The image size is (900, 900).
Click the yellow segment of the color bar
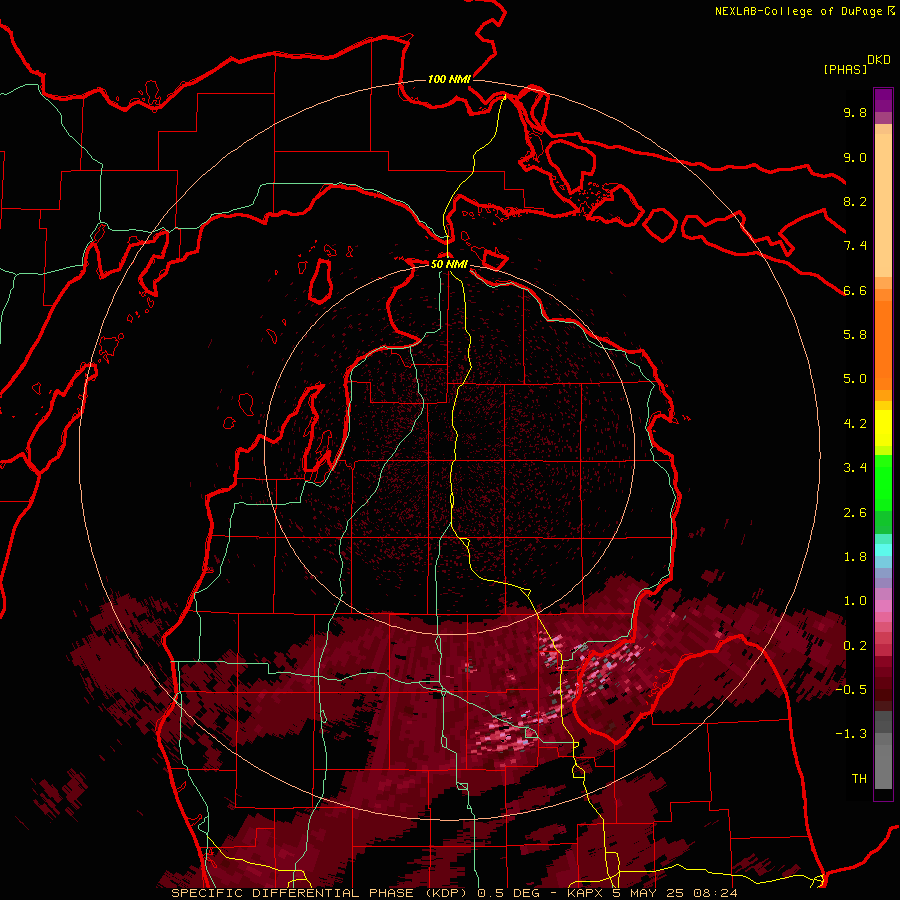[883, 427]
